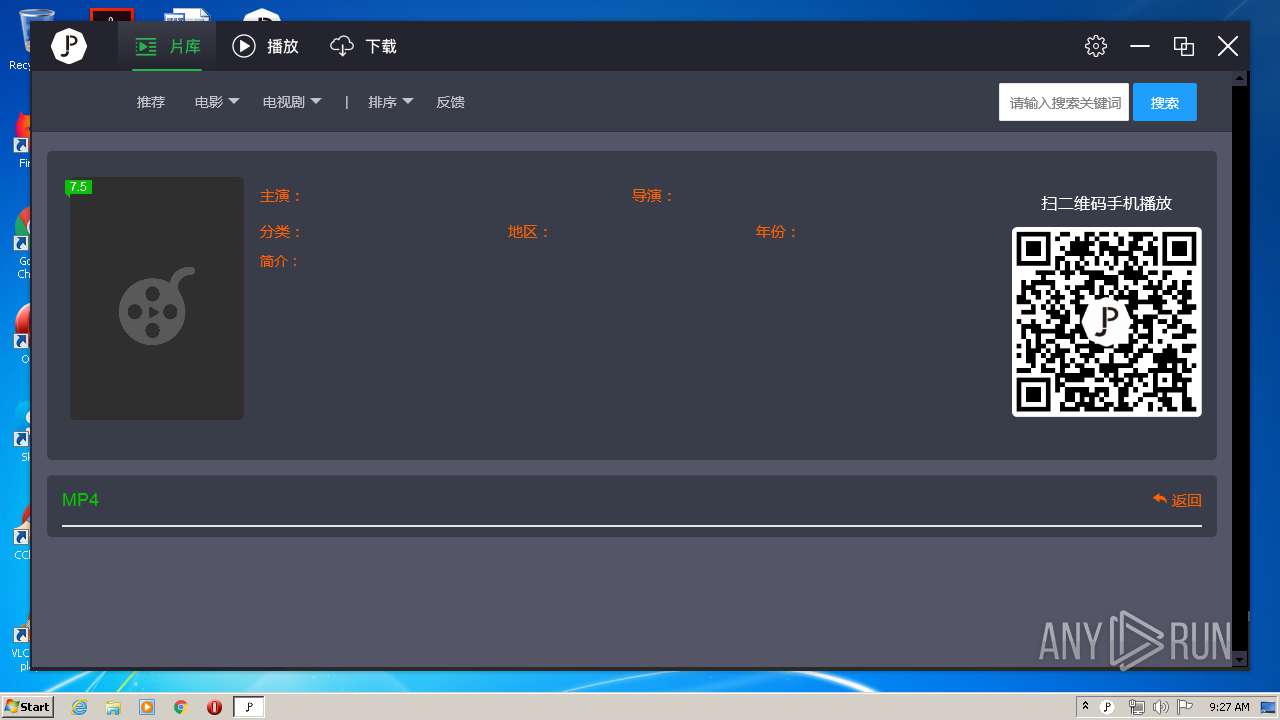Image resolution: width=1280 pixels, height=720 pixels.
Task: Click the scrollbar up arrow
Action: coord(1240,78)
